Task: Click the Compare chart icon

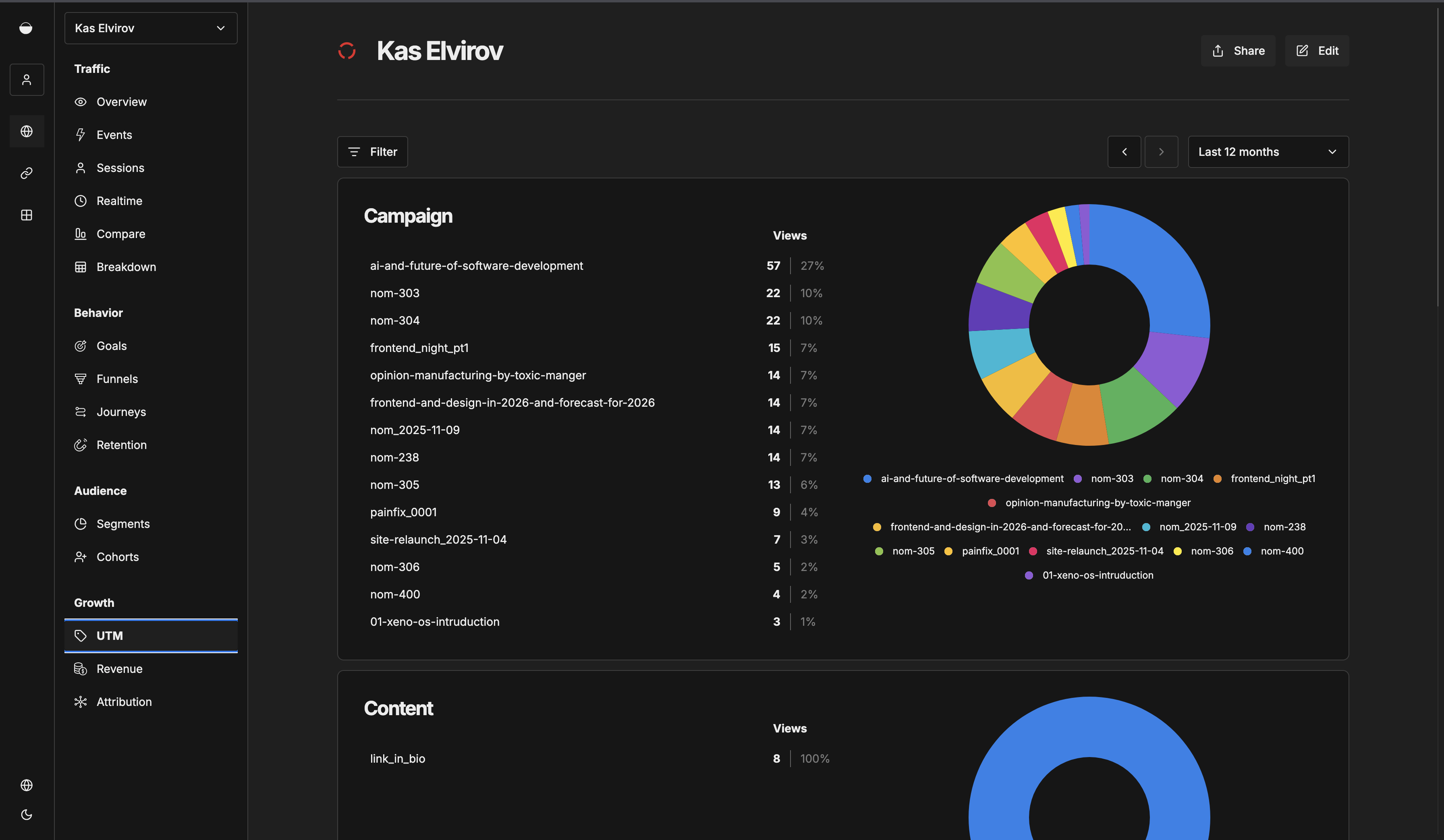Action: point(81,234)
